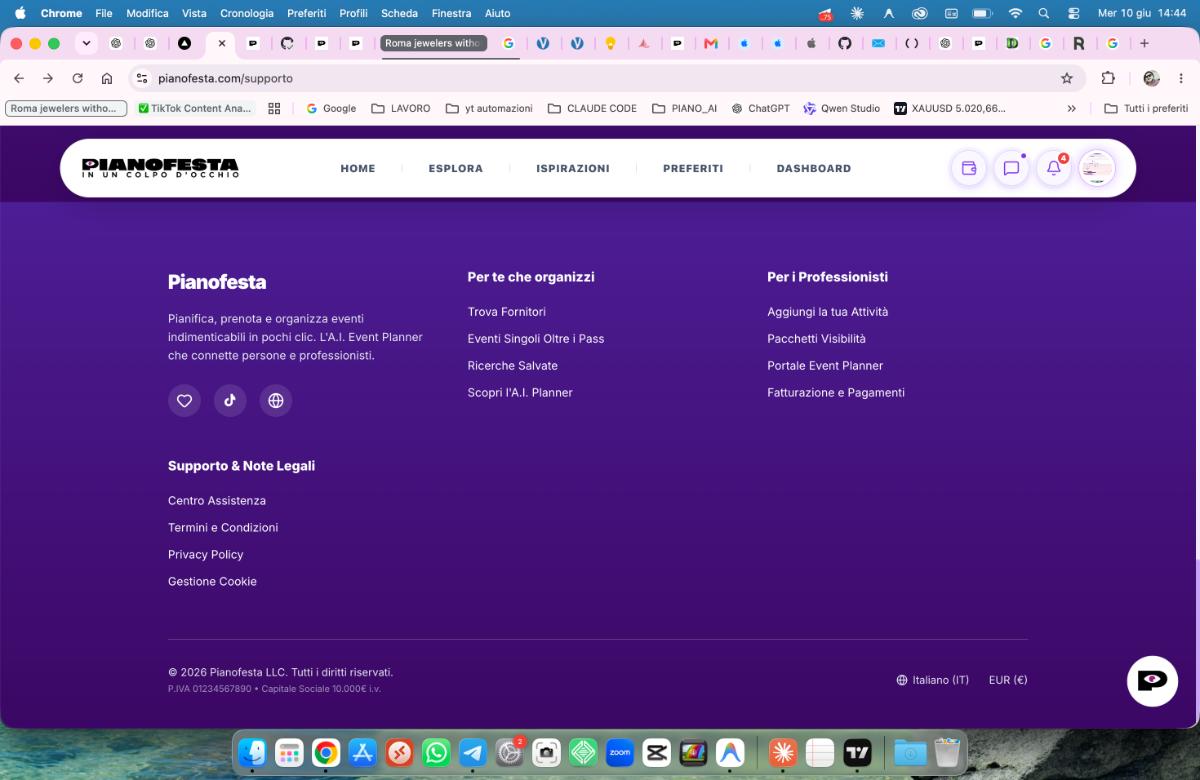The width and height of the screenshot is (1200, 780).
Task: Expand the CLAUDE CODE bookmarks folder
Action: pos(592,108)
